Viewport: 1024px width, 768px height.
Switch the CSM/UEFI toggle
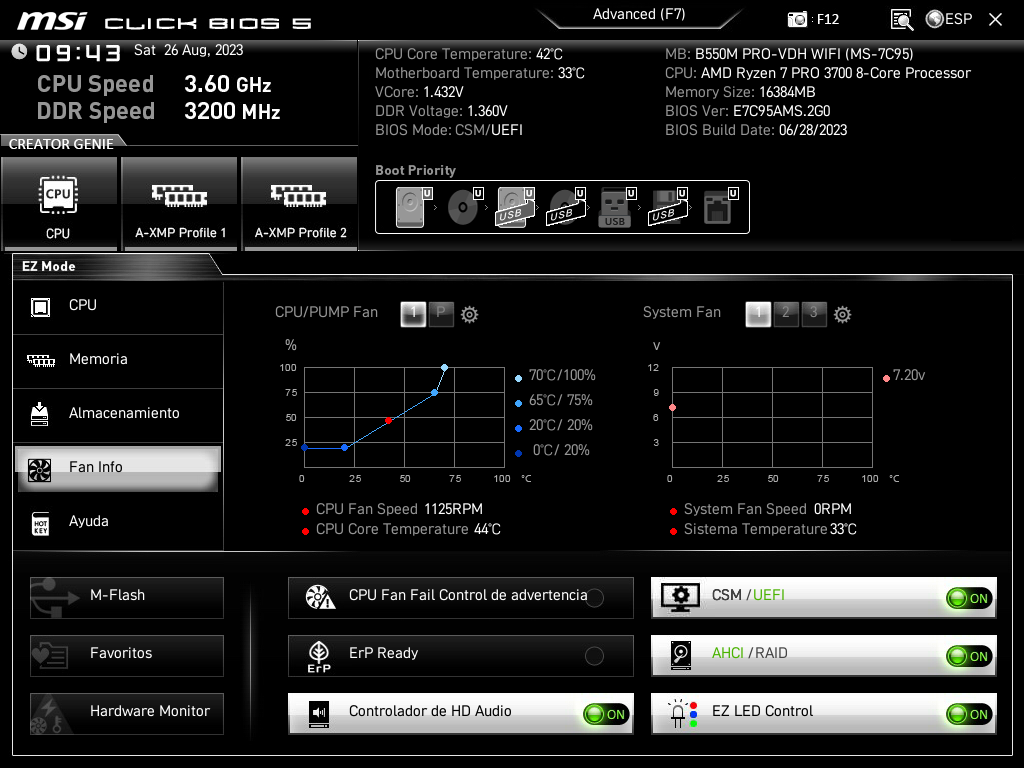pos(969,598)
